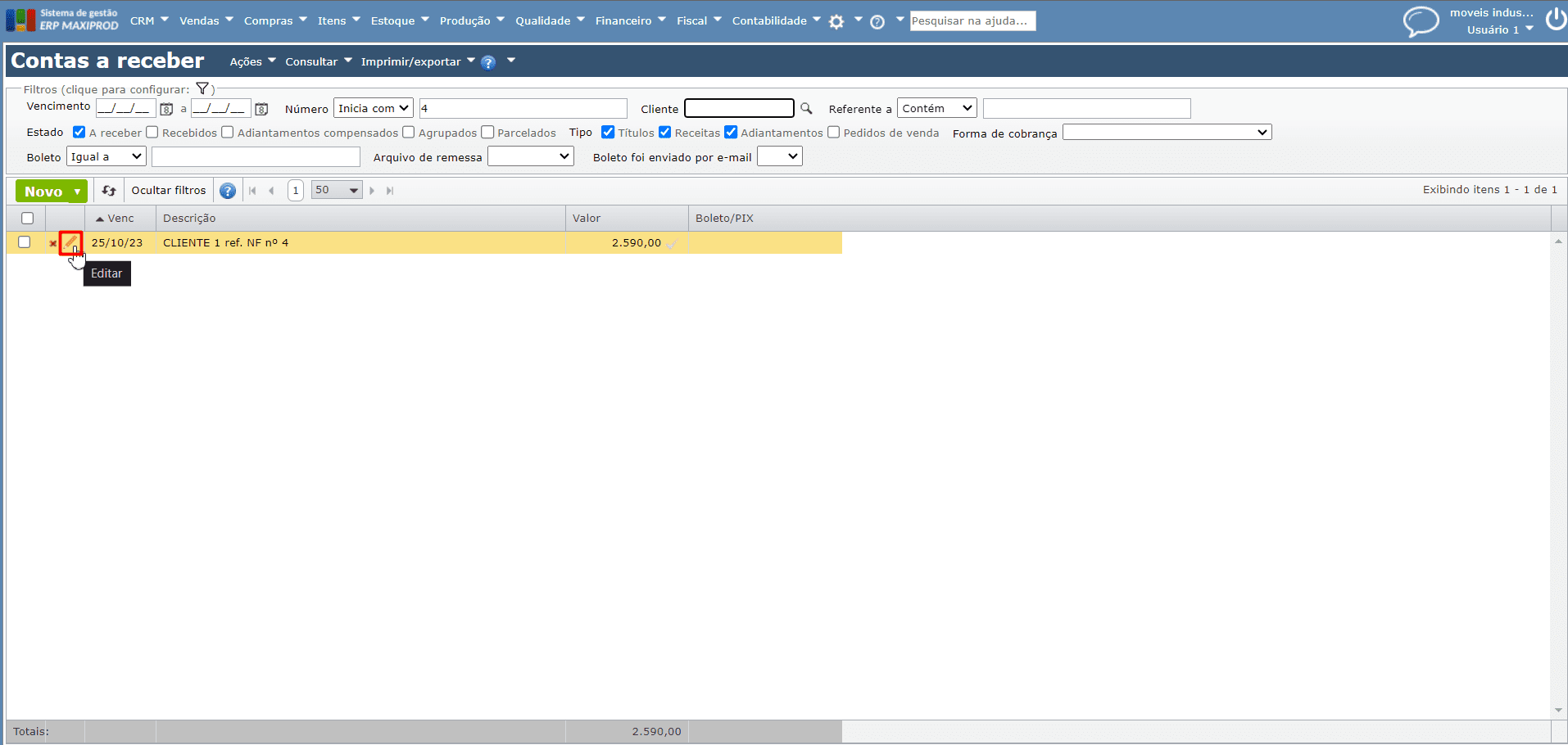Go to previous page of results

(x=271, y=191)
